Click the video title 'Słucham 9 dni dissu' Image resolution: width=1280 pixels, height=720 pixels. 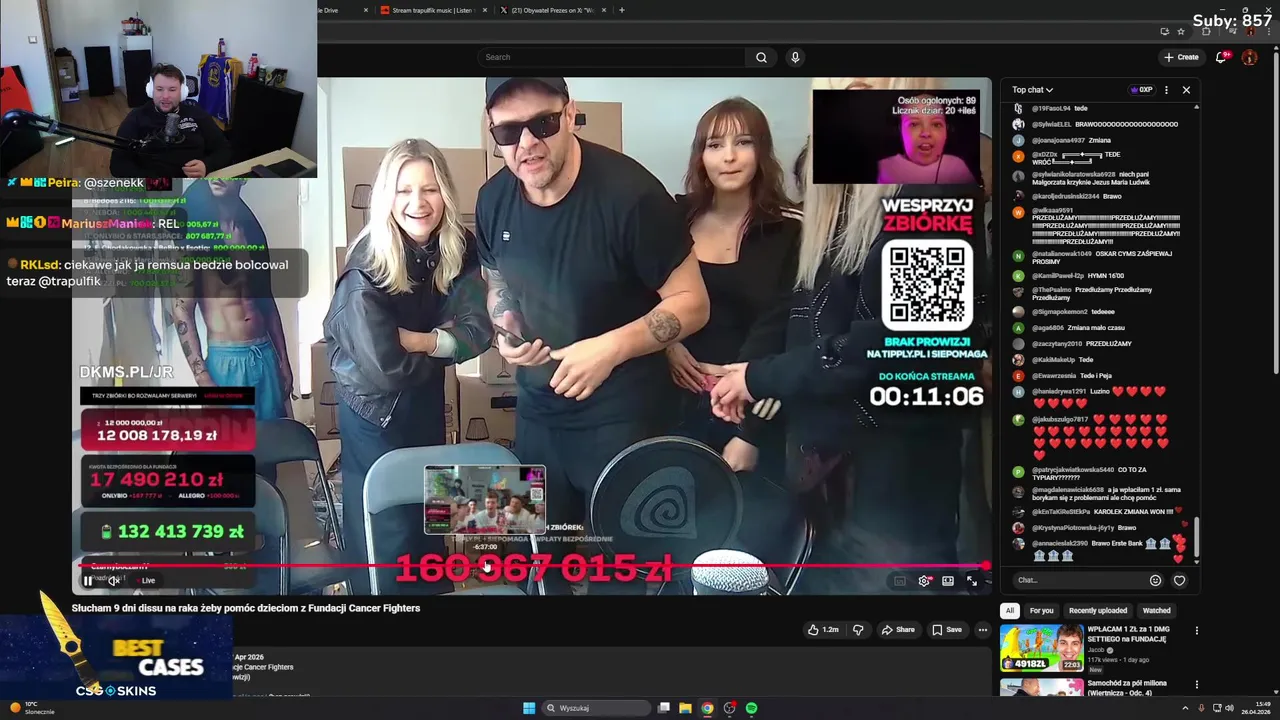click(x=246, y=608)
